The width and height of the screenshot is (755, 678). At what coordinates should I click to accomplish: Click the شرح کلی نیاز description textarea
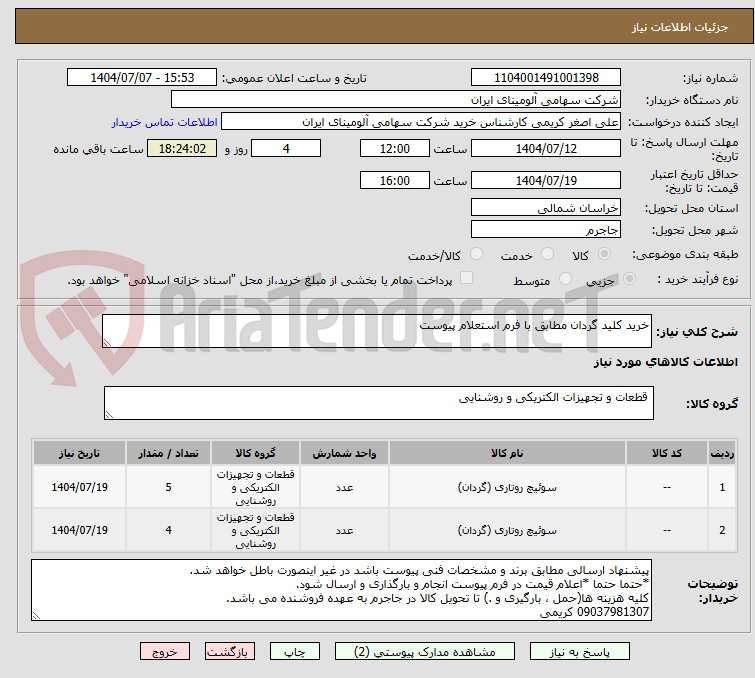(377, 331)
